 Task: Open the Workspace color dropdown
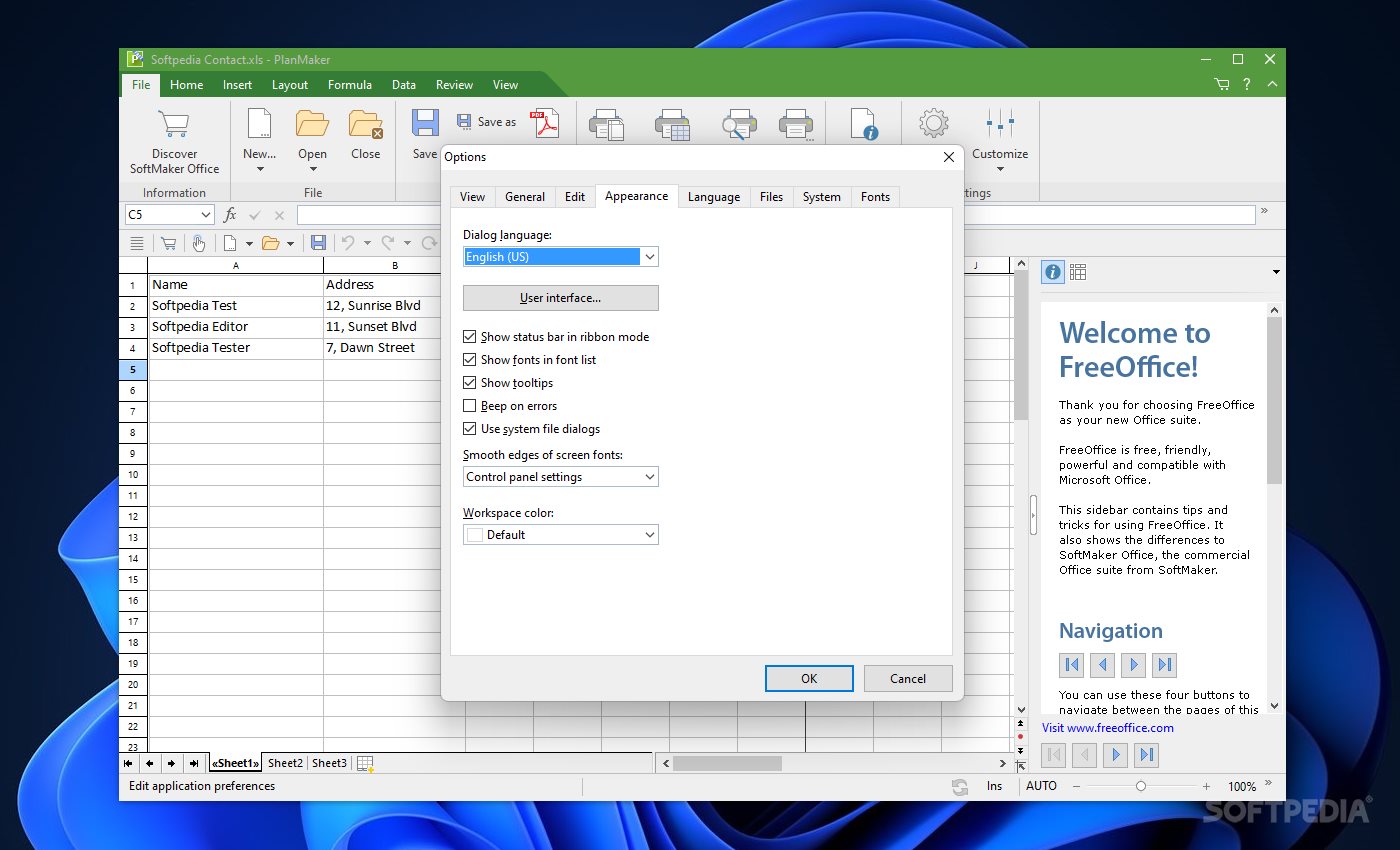[x=561, y=535]
